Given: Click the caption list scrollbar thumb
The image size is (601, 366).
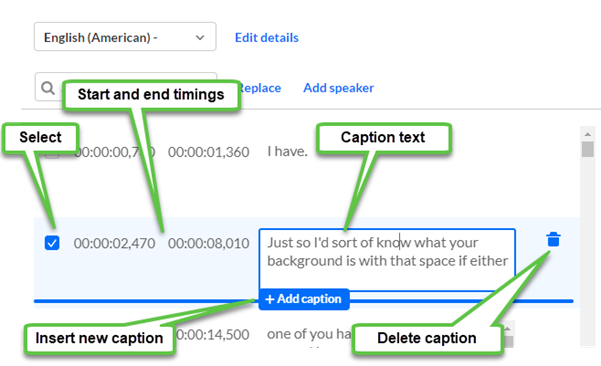Looking at the screenshot, I should 588,149.
